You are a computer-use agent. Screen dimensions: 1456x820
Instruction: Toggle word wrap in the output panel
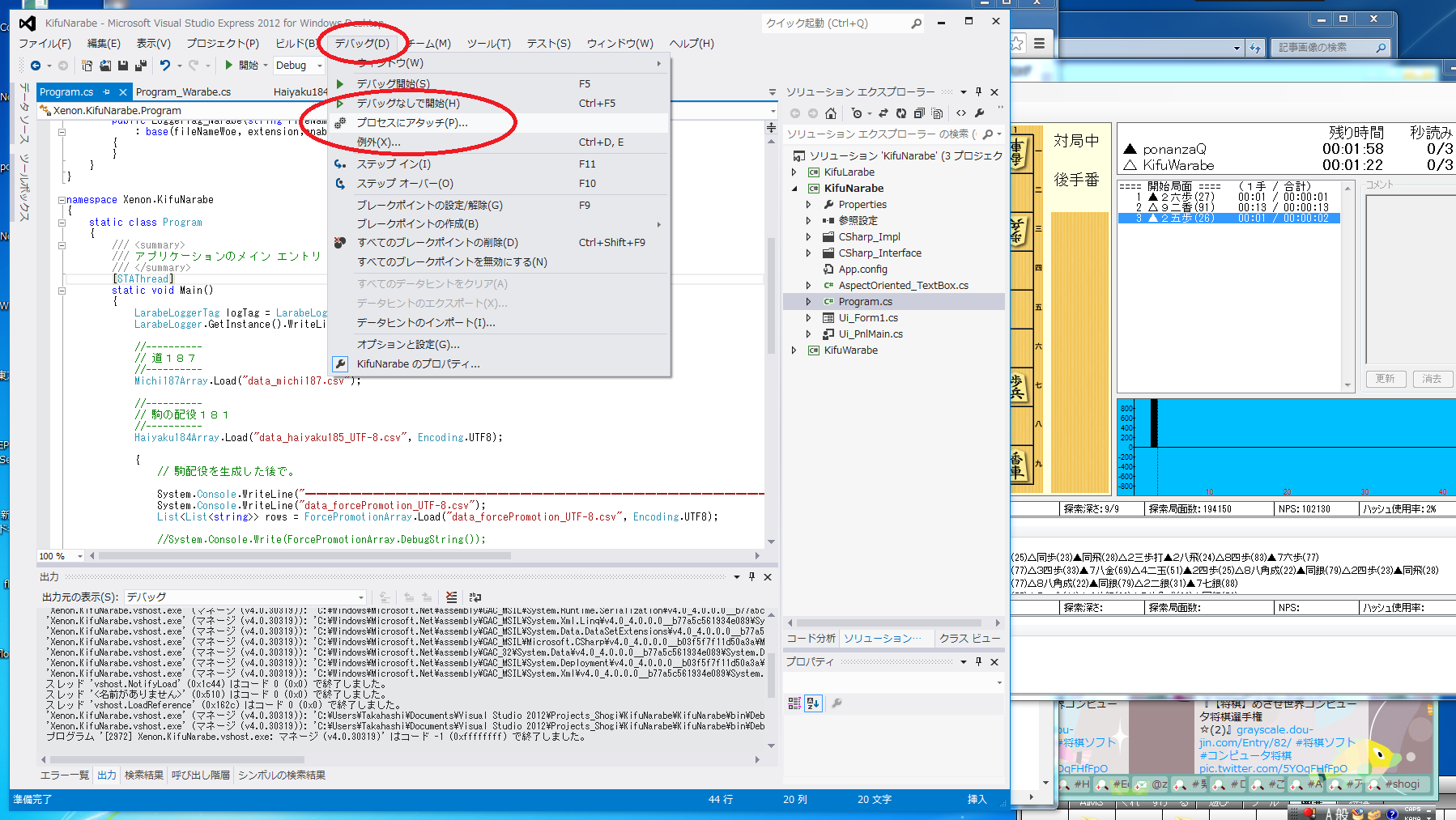point(475,597)
